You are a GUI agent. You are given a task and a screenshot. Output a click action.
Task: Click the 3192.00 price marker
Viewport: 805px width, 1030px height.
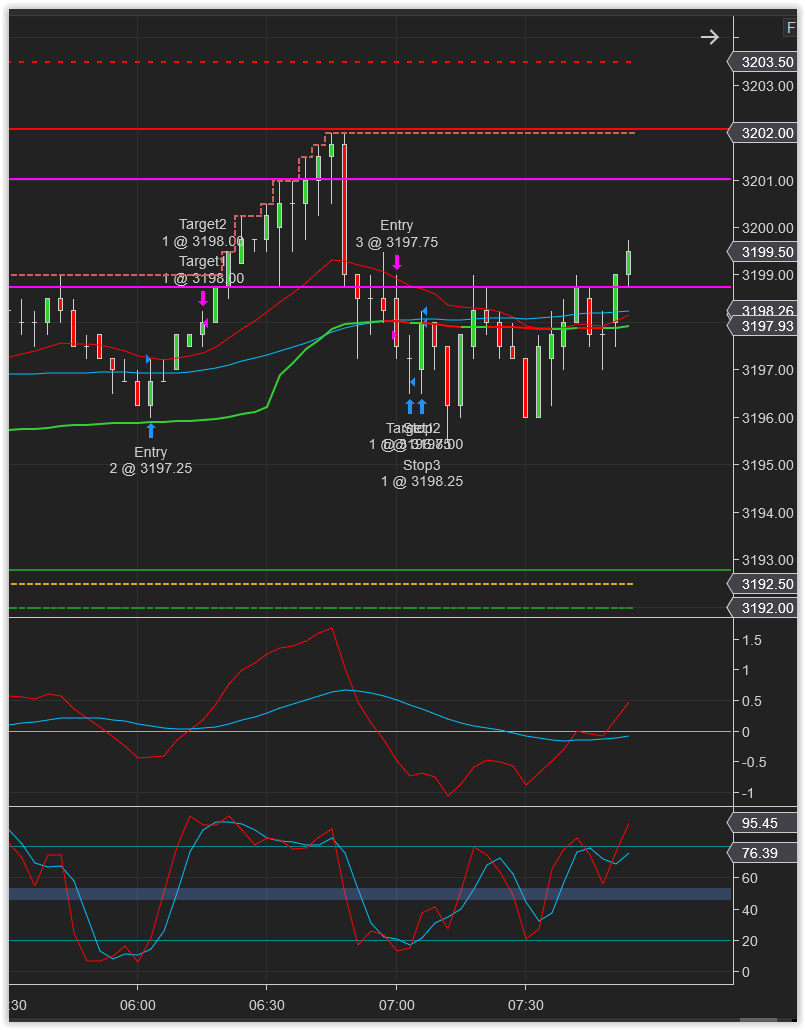[x=762, y=608]
